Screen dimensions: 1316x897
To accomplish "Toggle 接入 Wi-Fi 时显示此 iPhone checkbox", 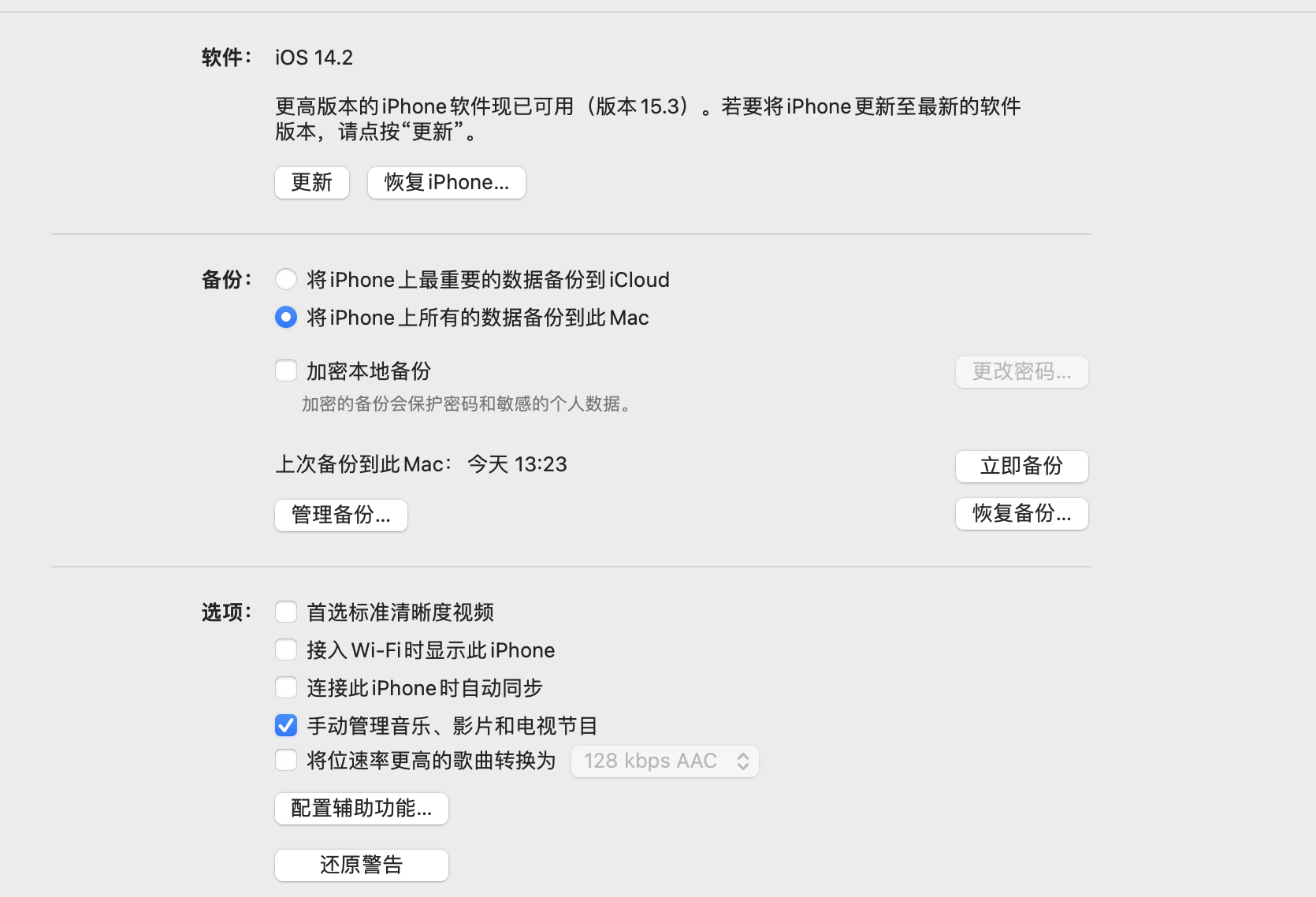I will (286, 650).
